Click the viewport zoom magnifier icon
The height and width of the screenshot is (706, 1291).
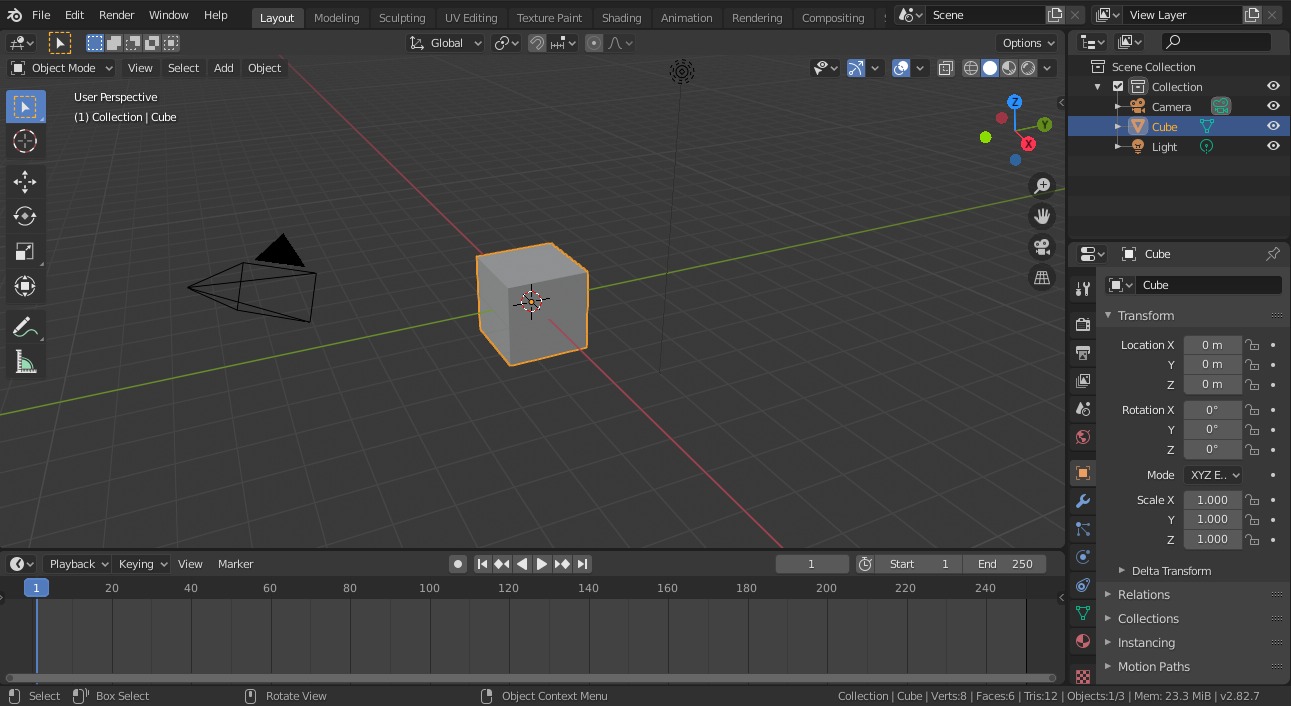tap(1042, 185)
